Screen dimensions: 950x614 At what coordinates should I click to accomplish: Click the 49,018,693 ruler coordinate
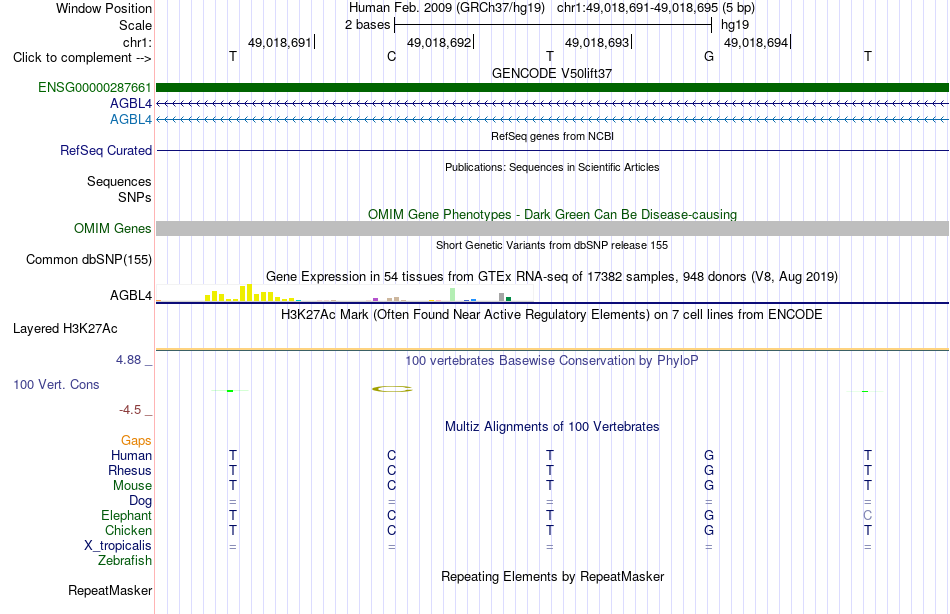[597, 42]
